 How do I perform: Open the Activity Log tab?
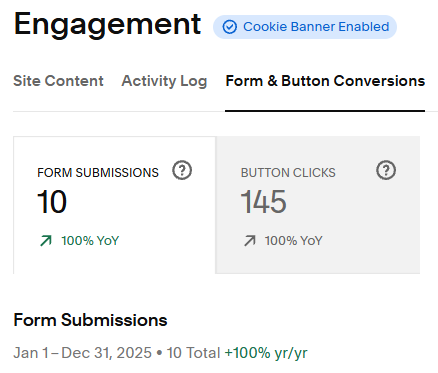(164, 81)
